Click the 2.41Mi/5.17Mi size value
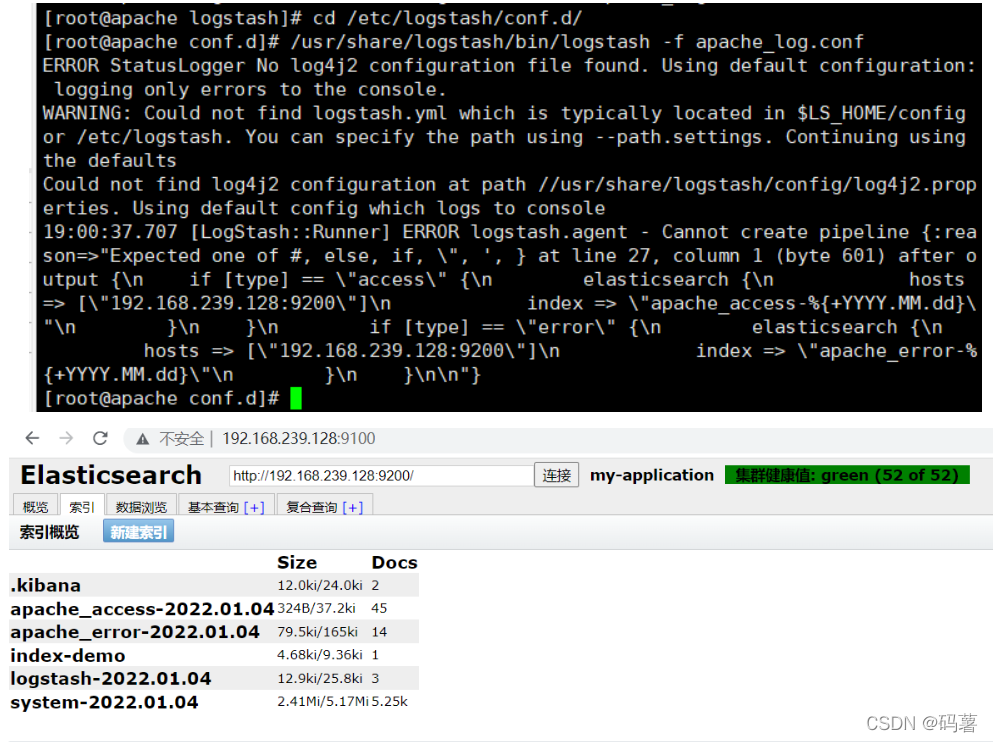This screenshot has width=993, height=742. 323,701
